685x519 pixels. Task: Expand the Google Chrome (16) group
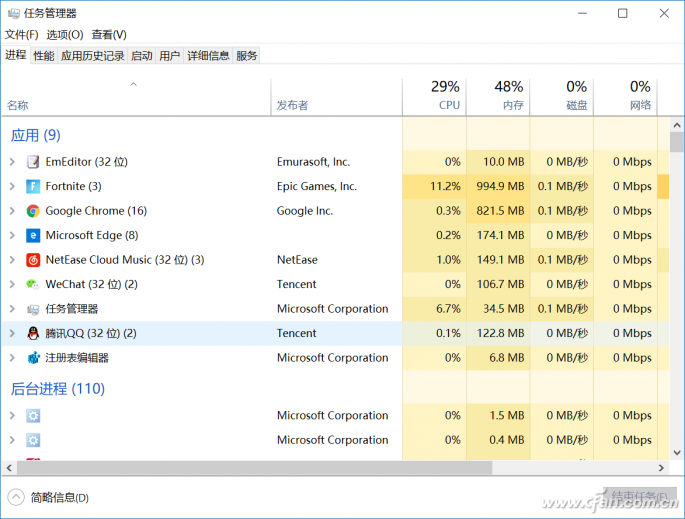click(x=12, y=211)
